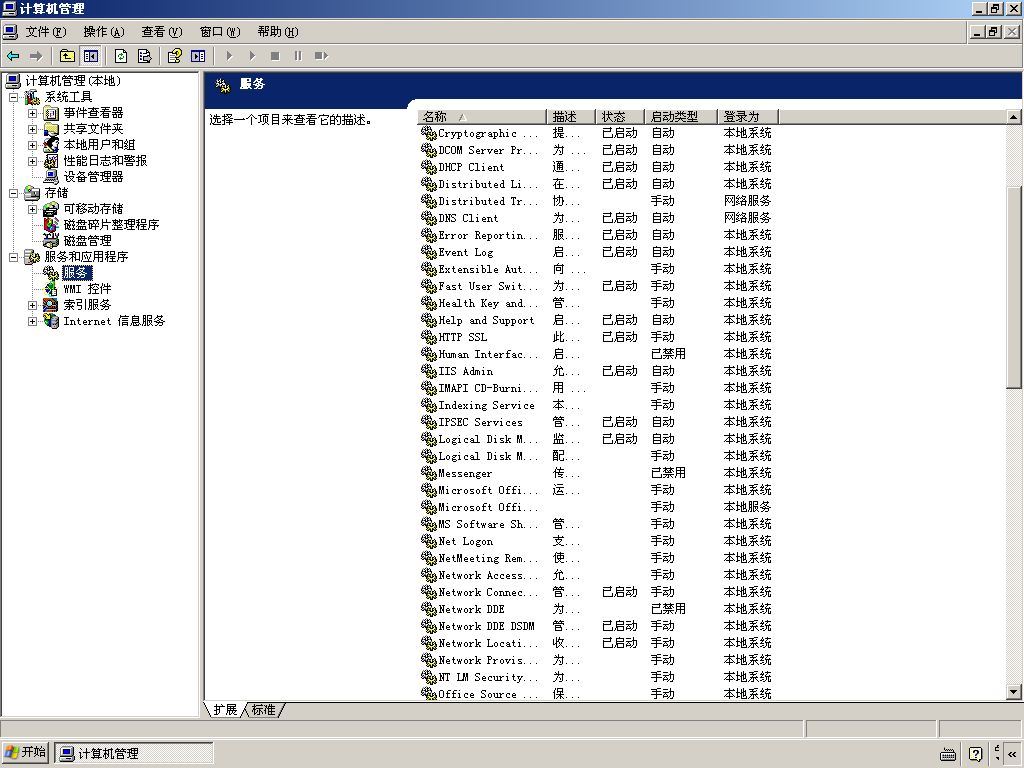The height and width of the screenshot is (768, 1024).
Task: Select the Disk Management (磁盘管理) node
Action: (x=88, y=241)
